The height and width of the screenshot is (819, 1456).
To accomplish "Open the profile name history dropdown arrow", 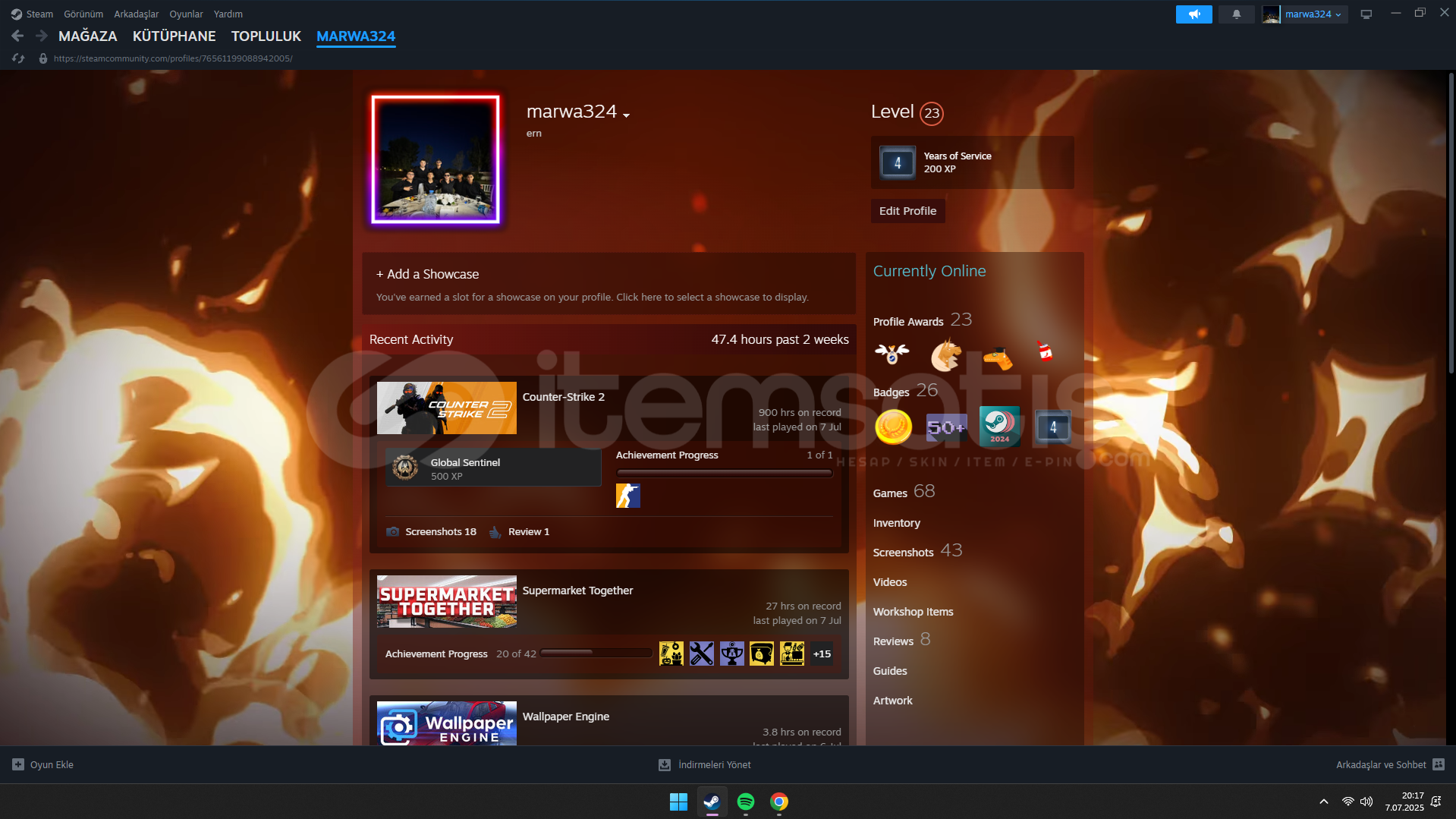I will (x=627, y=115).
